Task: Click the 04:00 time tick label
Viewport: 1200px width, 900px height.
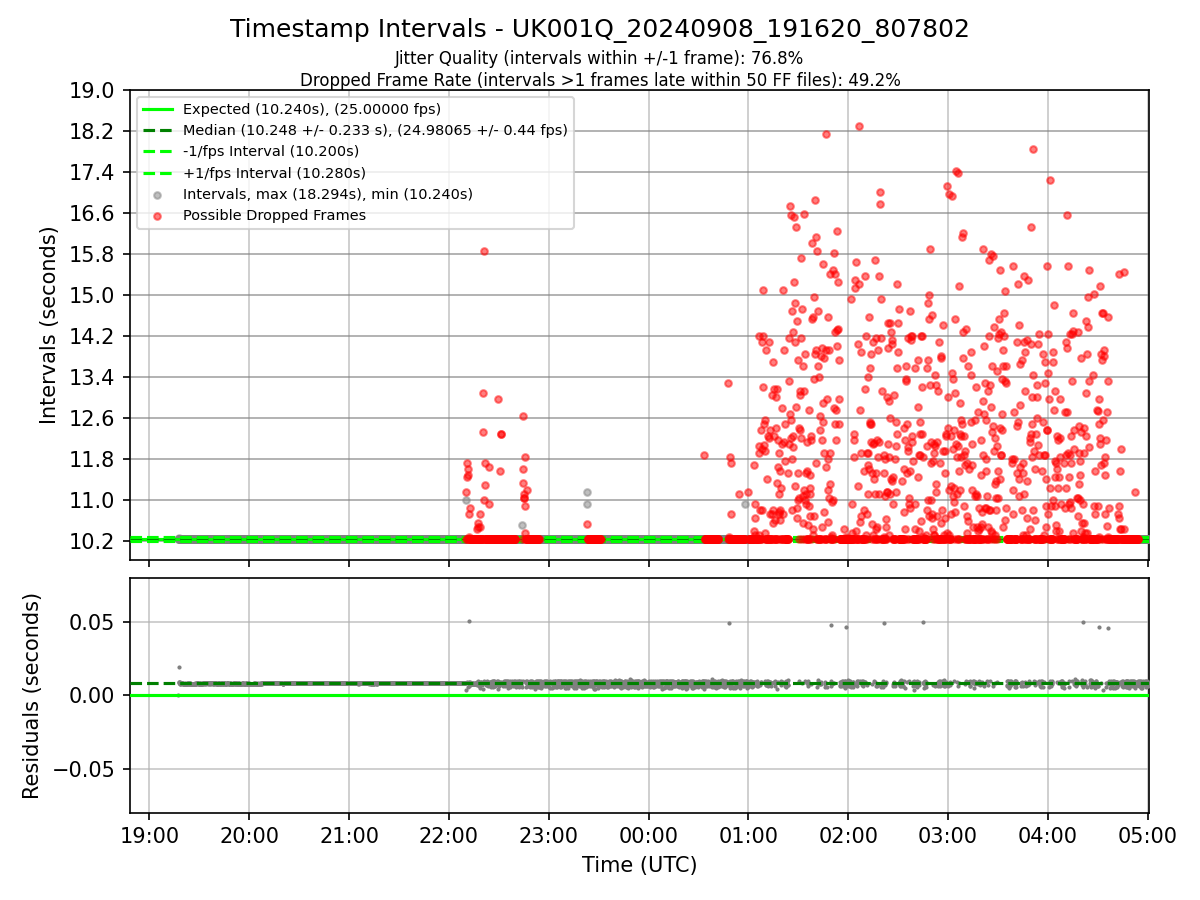Action: (x=1048, y=835)
